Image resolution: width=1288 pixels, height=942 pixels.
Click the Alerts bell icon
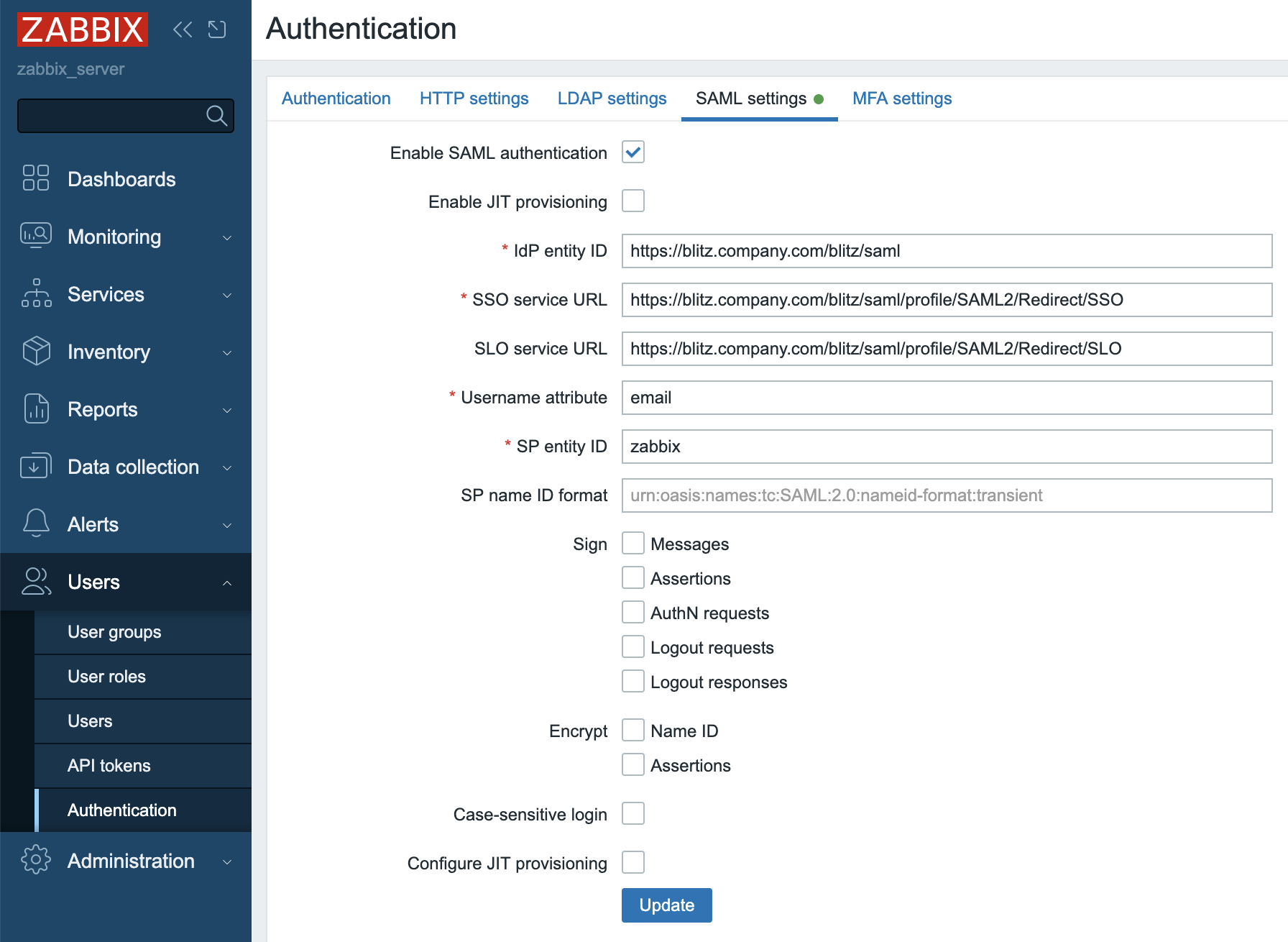click(x=36, y=523)
